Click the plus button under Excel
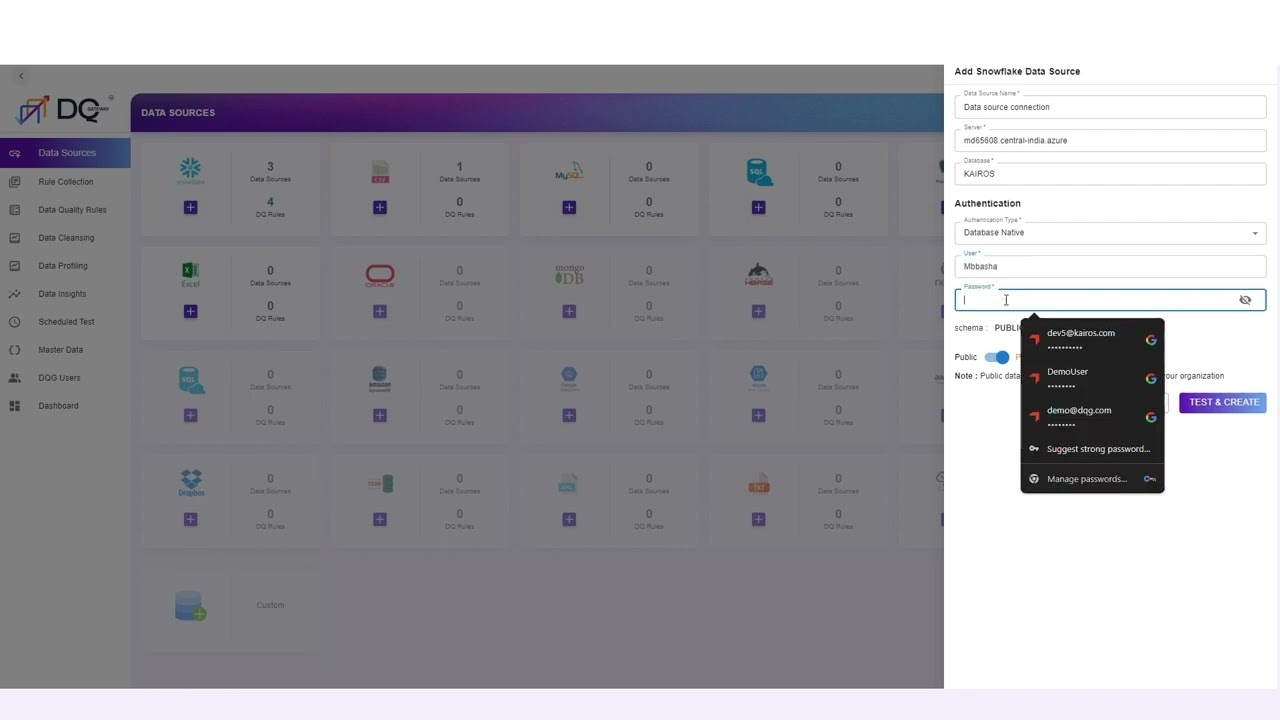1280x720 pixels. point(190,311)
